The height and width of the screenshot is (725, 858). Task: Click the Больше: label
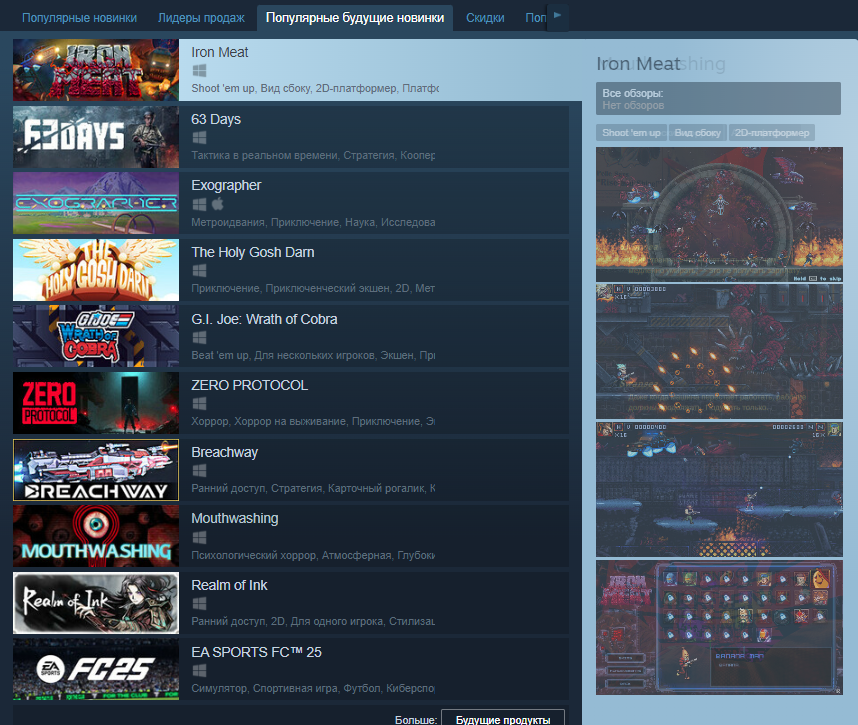coord(416,720)
